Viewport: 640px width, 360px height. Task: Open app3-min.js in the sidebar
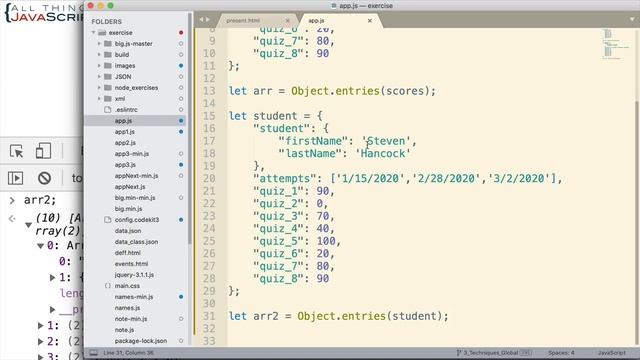(131, 153)
